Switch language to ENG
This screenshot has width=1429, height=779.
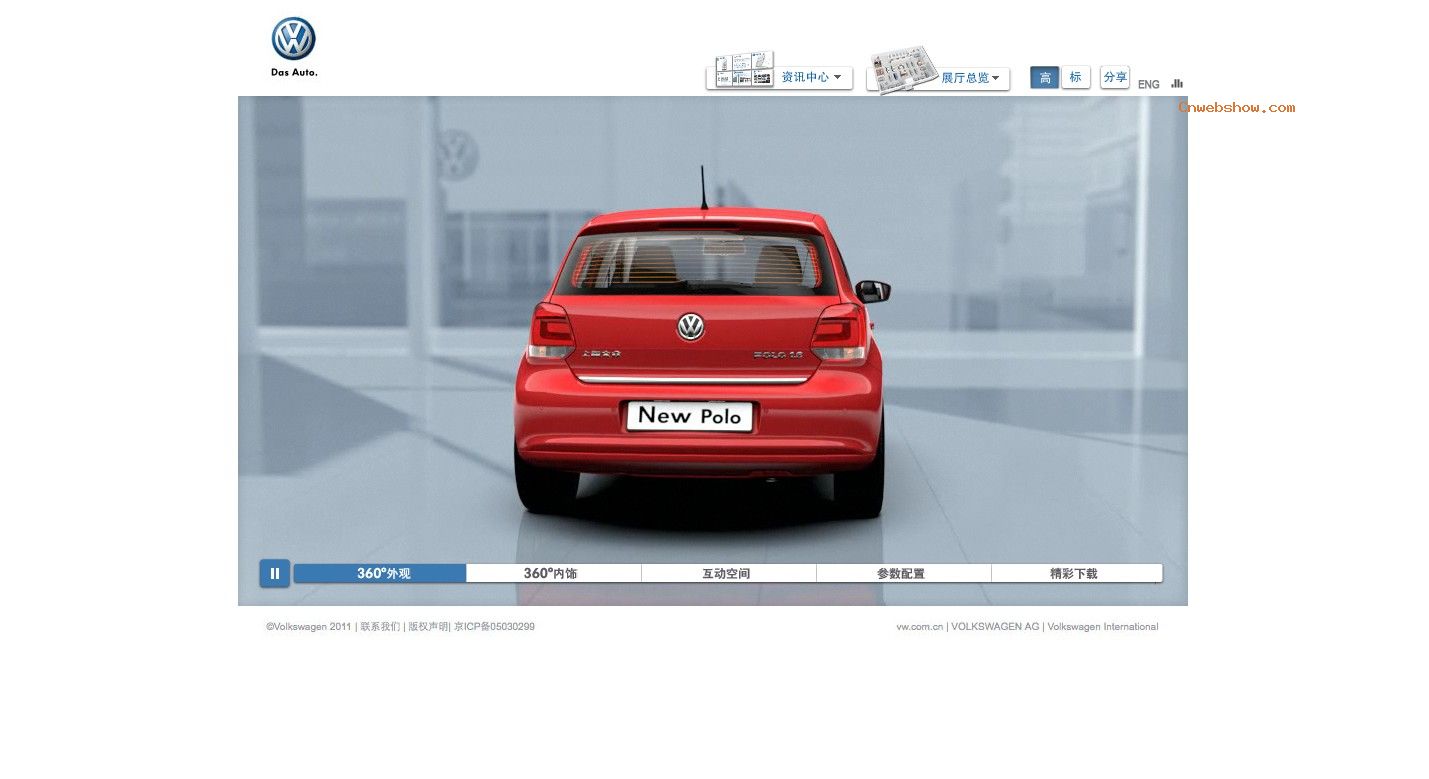coord(1149,84)
